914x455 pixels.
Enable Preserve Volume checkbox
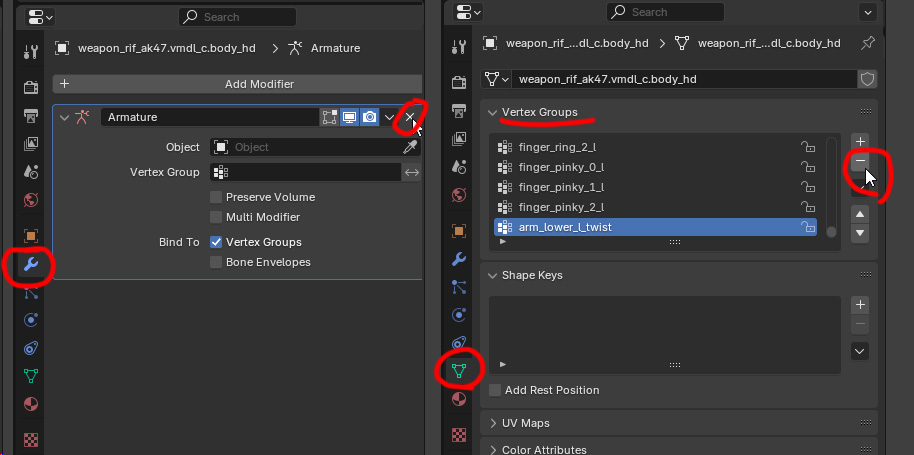coord(216,197)
